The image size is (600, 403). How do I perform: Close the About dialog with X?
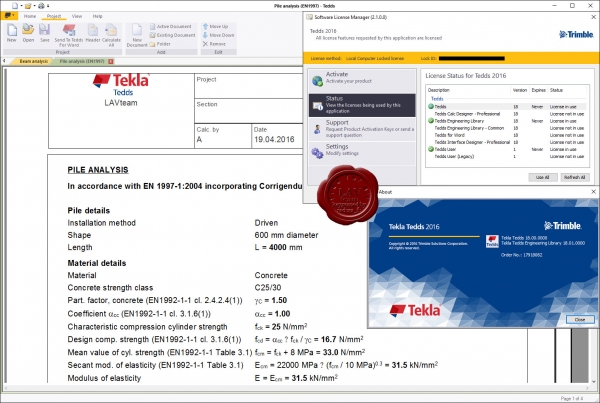(593, 192)
